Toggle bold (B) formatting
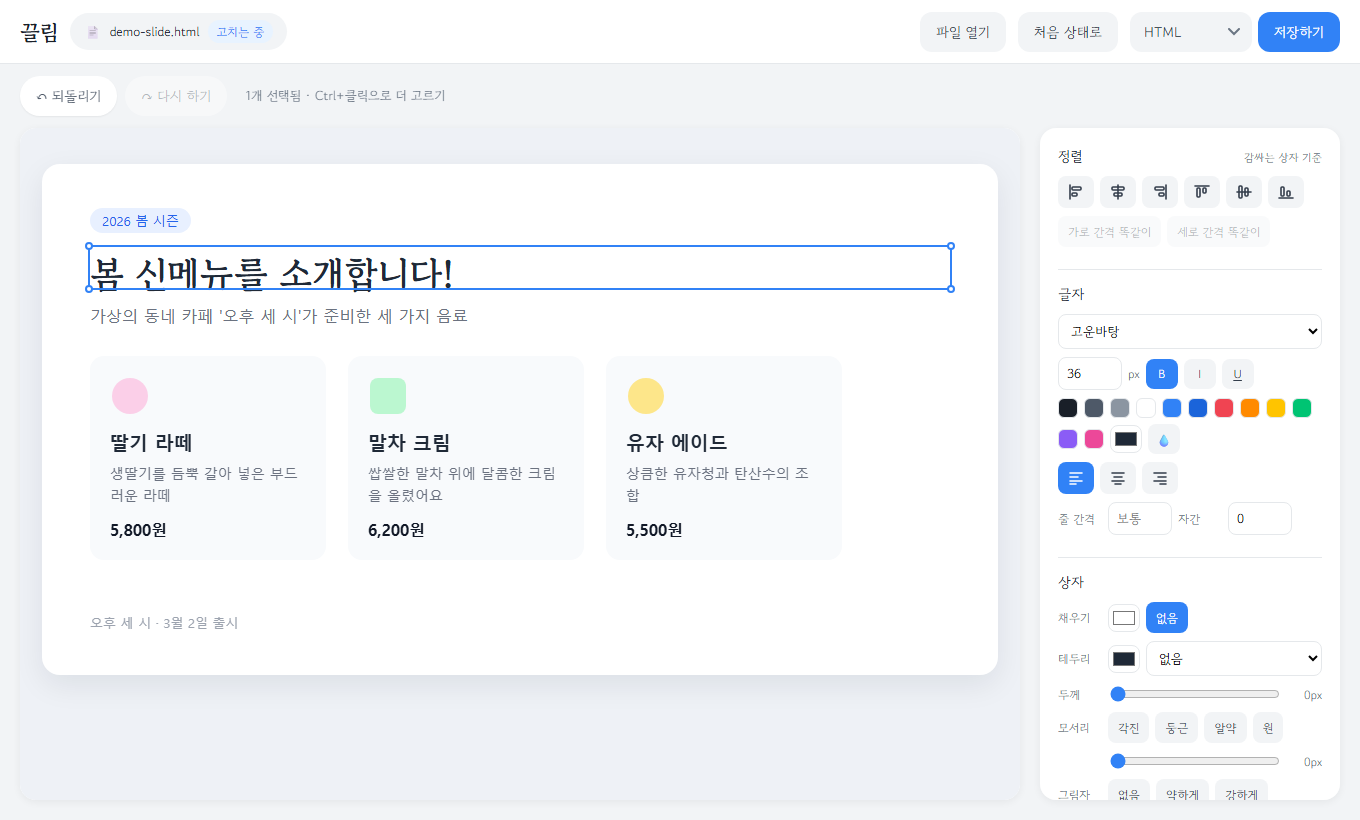This screenshot has height=820, width=1360. 1162,374
